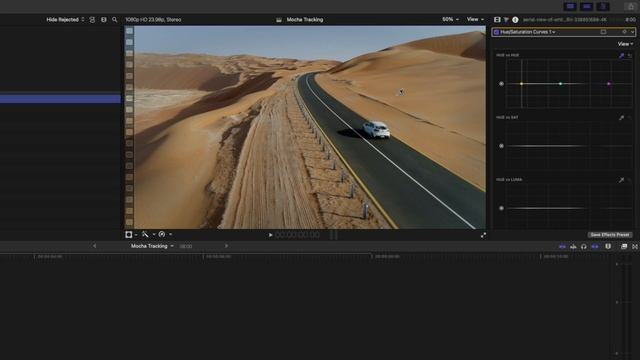Open the Hue/Saturation Curves 1 correction dropdown
The image size is (640, 360).
click(528, 32)
